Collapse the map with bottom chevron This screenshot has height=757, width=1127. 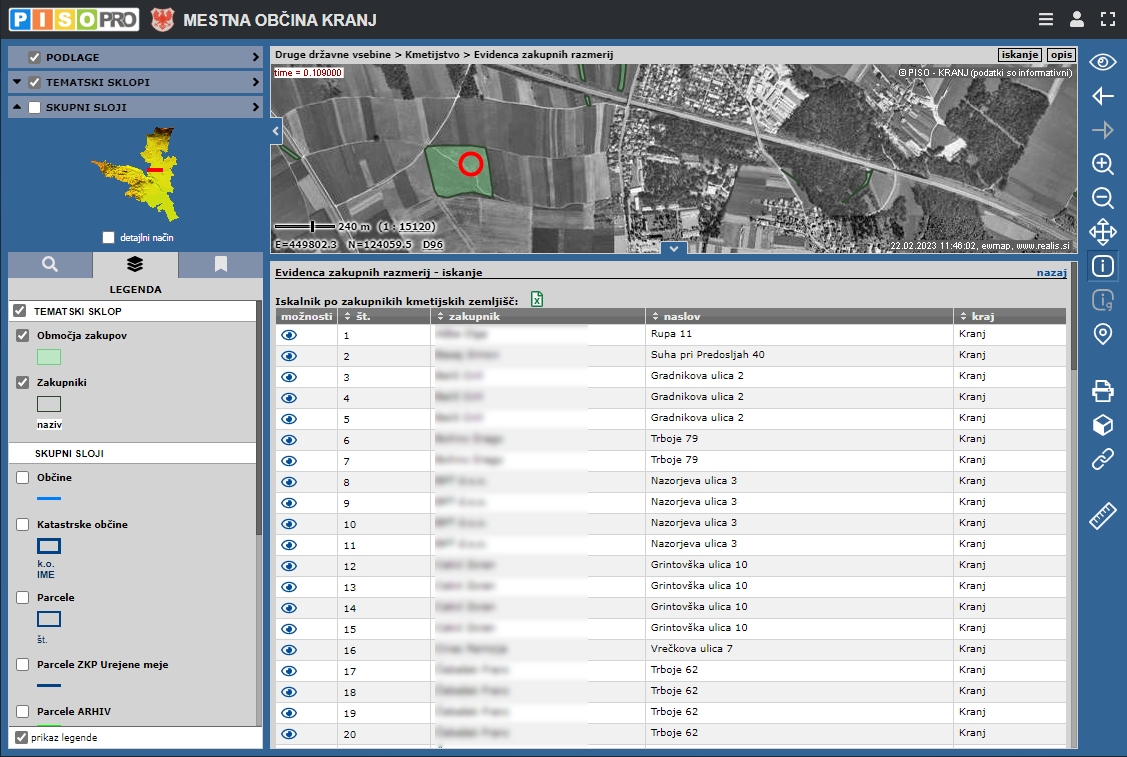pyautogui.click(x=674, y=248)
